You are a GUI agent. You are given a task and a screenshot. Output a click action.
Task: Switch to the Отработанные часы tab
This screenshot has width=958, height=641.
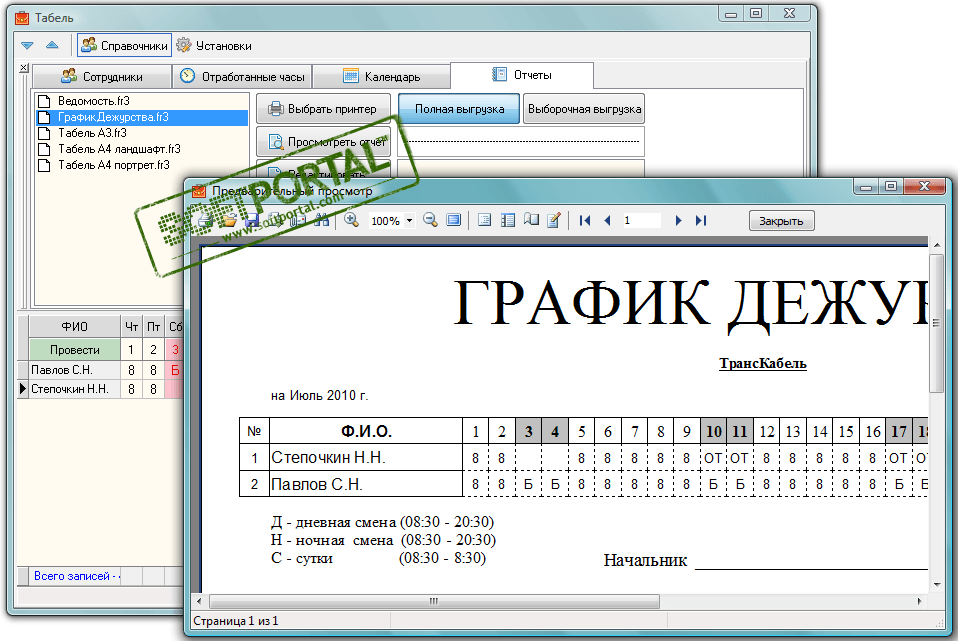coord(243,77)
